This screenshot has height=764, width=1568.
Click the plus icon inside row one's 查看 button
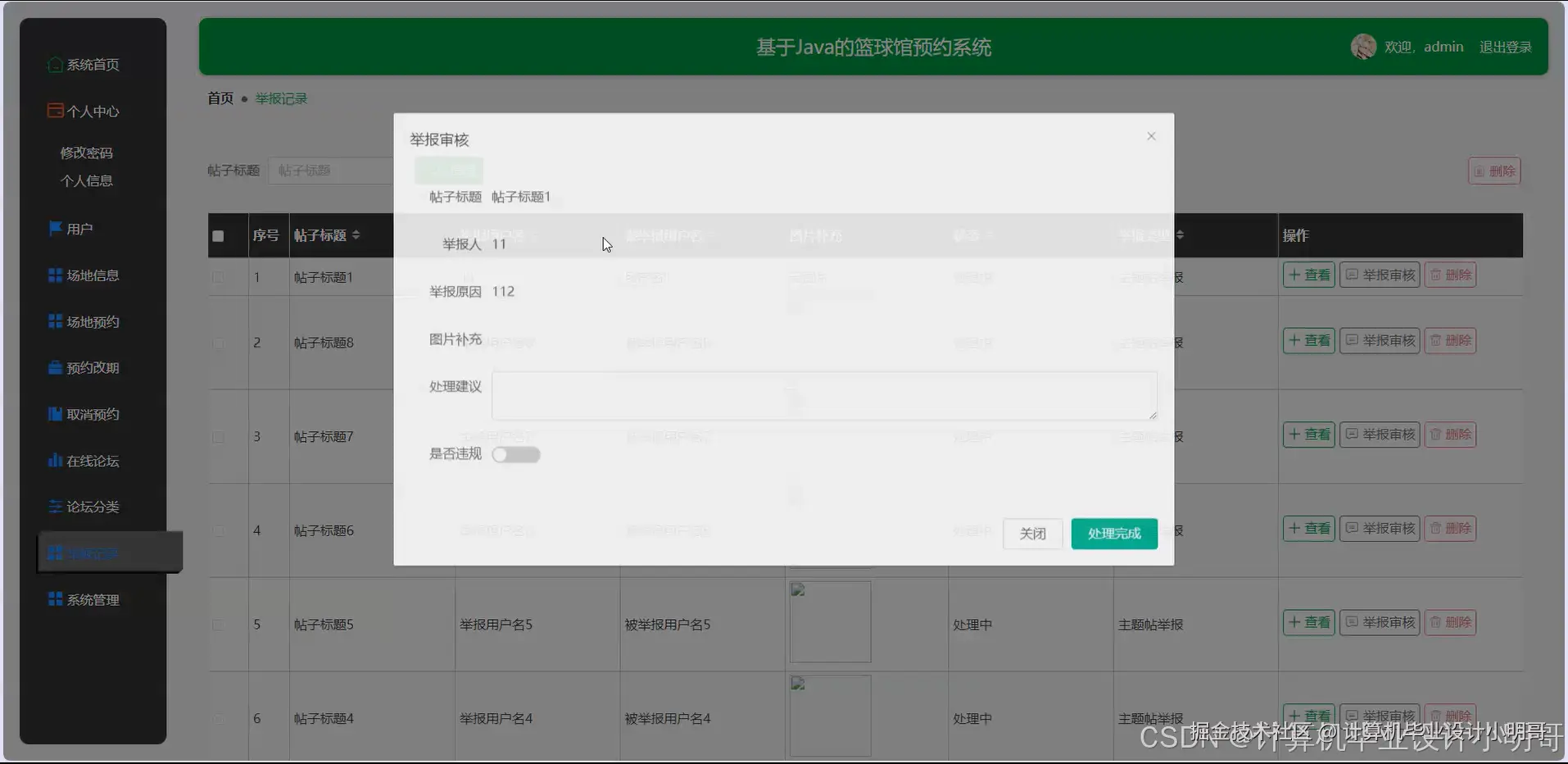click(x=1294, y=275)
